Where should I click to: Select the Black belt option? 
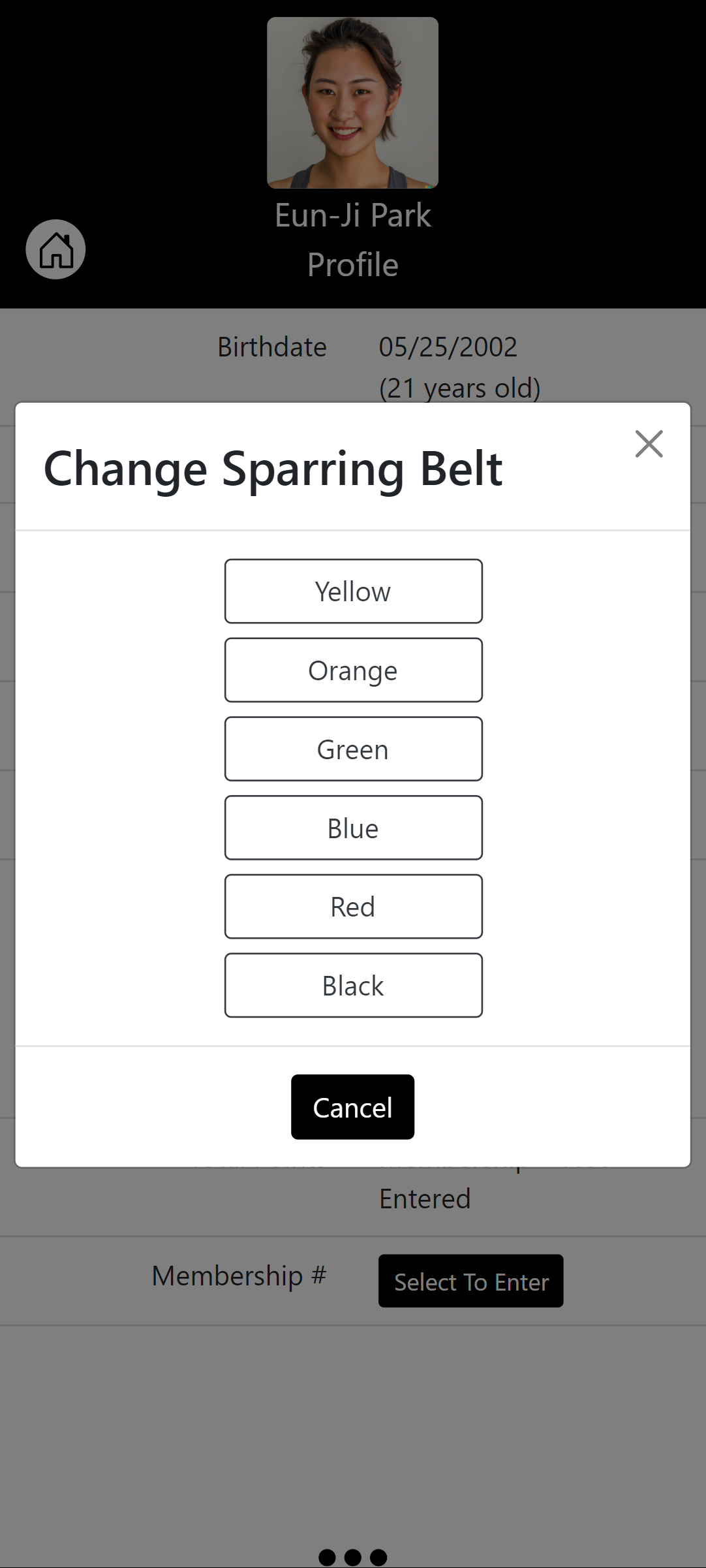click(353, 986)
